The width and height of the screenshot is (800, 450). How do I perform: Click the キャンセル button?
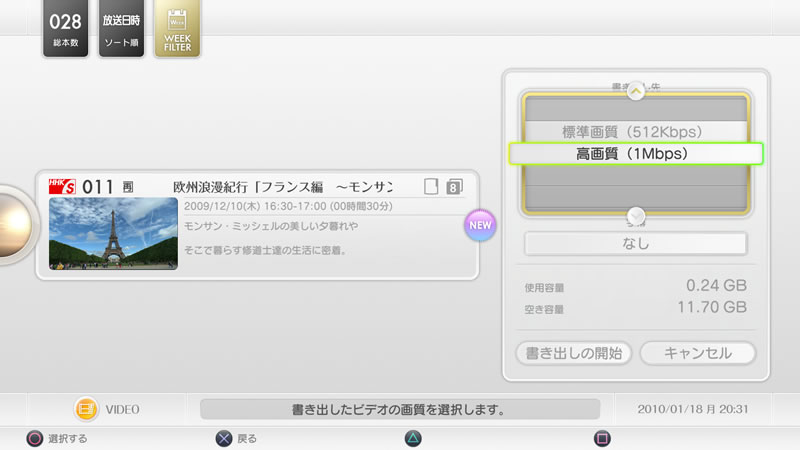pos(697,353)
